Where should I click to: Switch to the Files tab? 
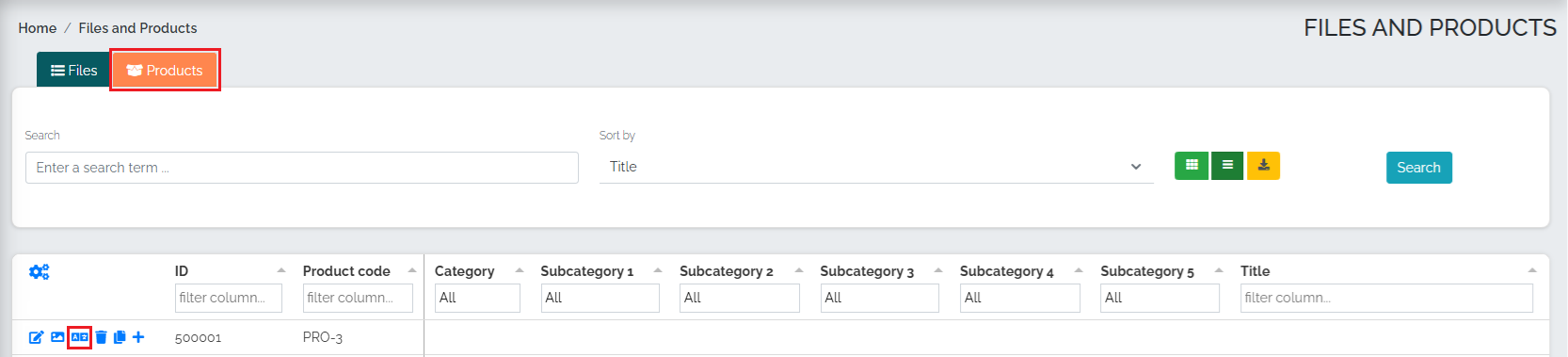click(x=73, y=70)
